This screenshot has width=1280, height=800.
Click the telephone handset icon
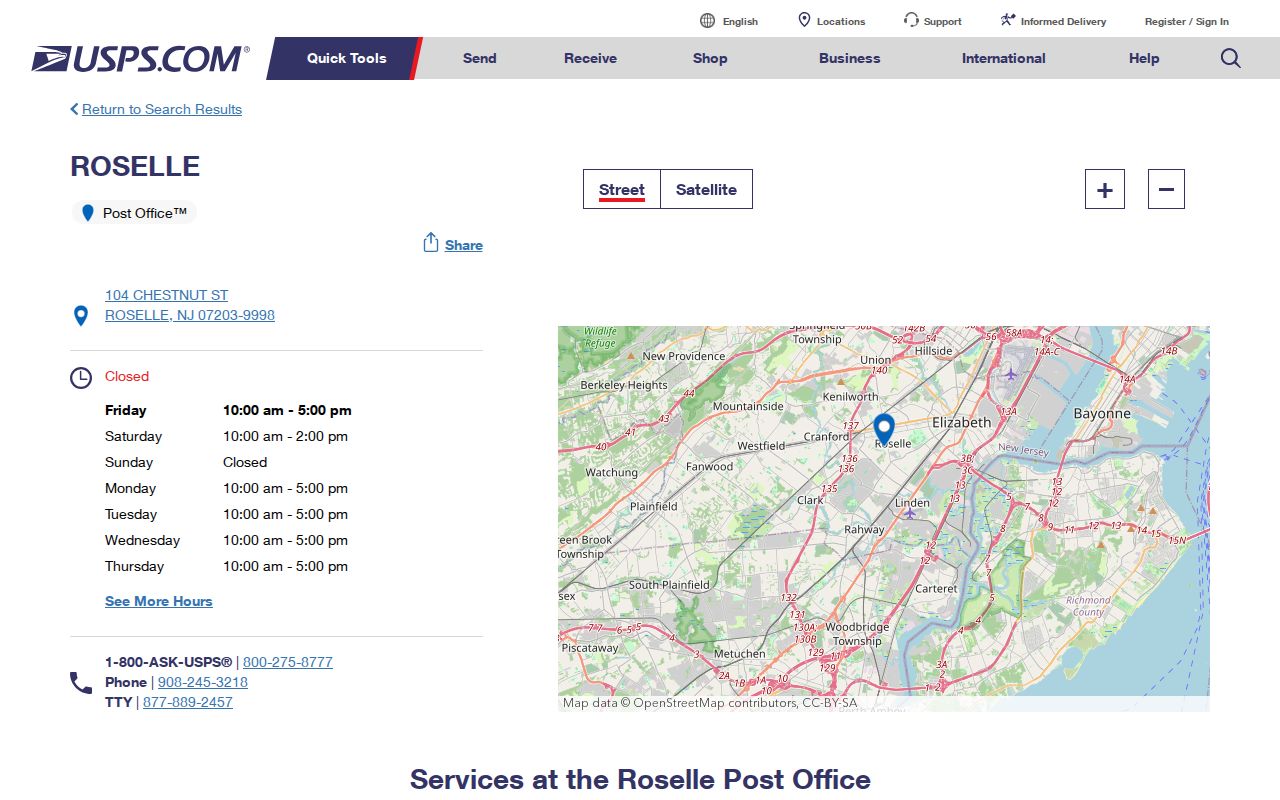click(81, 683)
